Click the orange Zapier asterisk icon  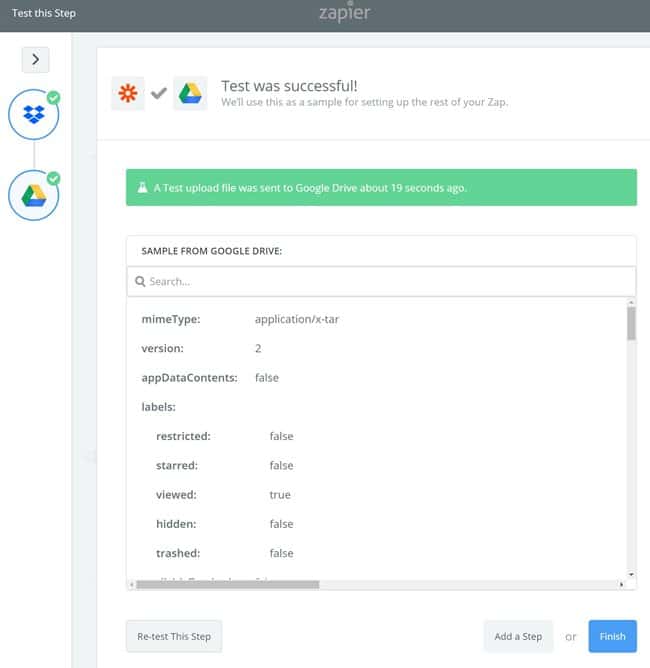128,94
